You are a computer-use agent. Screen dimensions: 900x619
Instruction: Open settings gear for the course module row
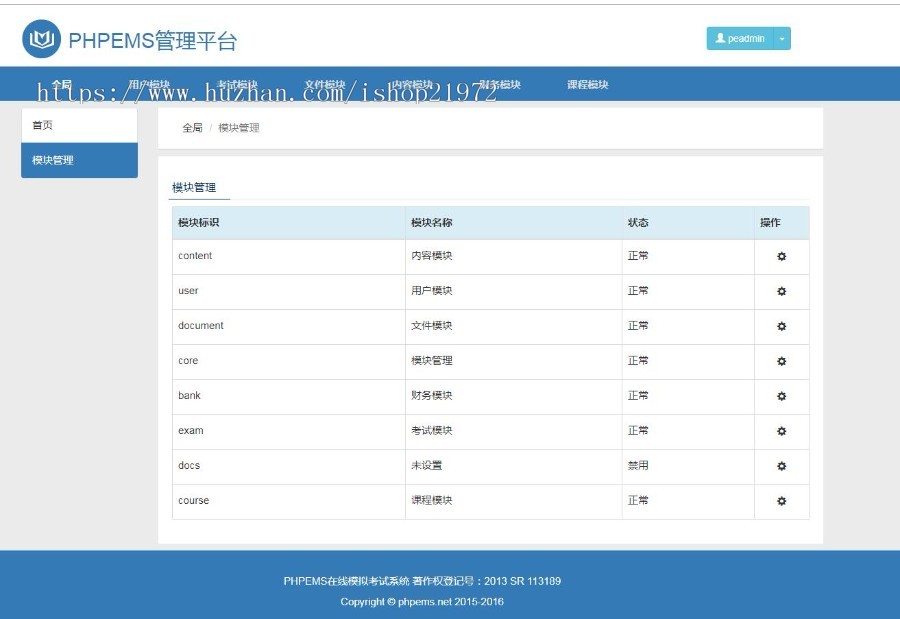pos(782,501)
